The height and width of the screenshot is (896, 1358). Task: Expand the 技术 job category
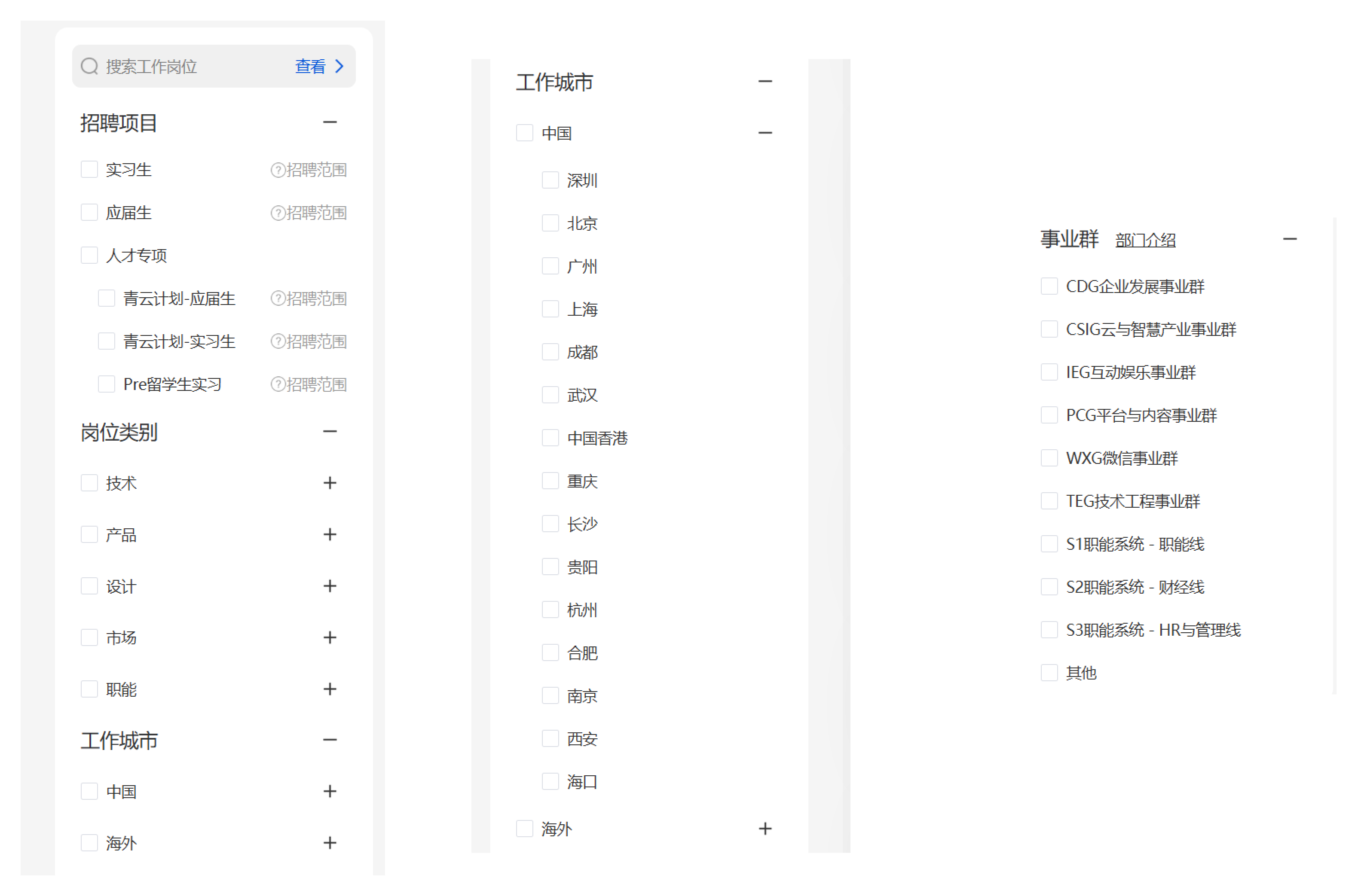[330, 483]
